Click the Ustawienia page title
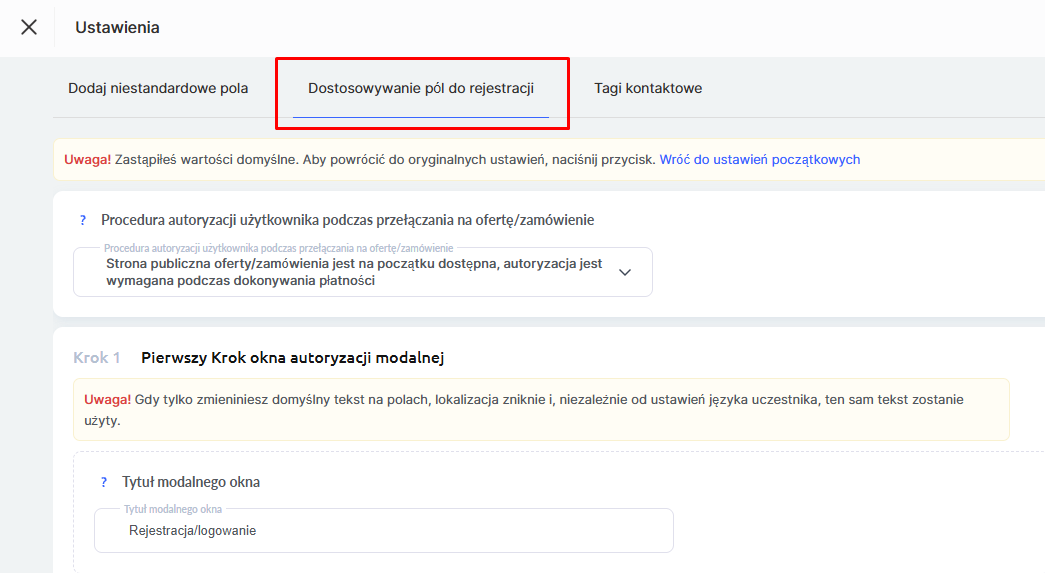The width and height of the screenshot is (1045, 573). point(117,27)
